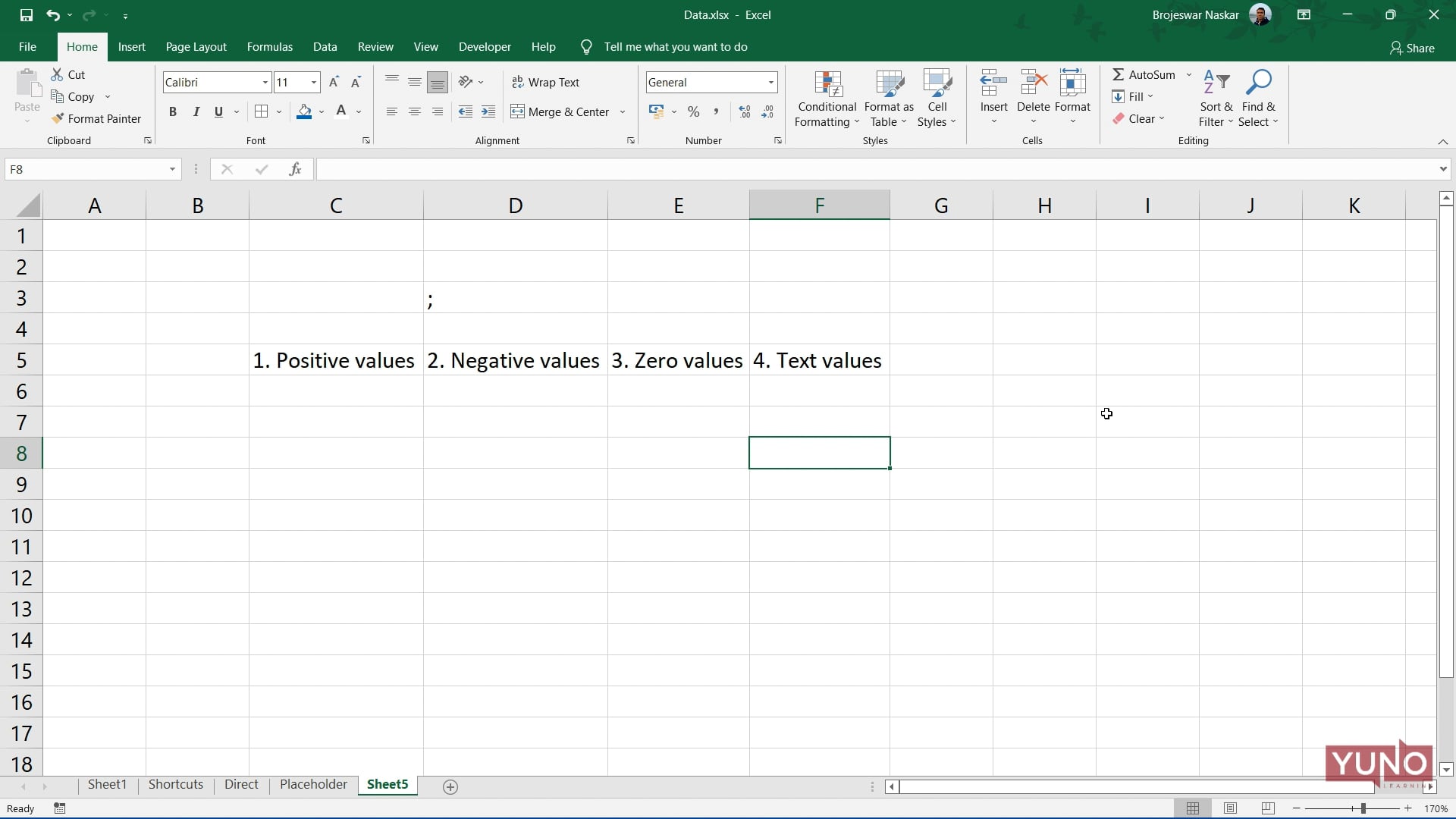
Task: Open the General number format dropdown
Action: point(770,82)
